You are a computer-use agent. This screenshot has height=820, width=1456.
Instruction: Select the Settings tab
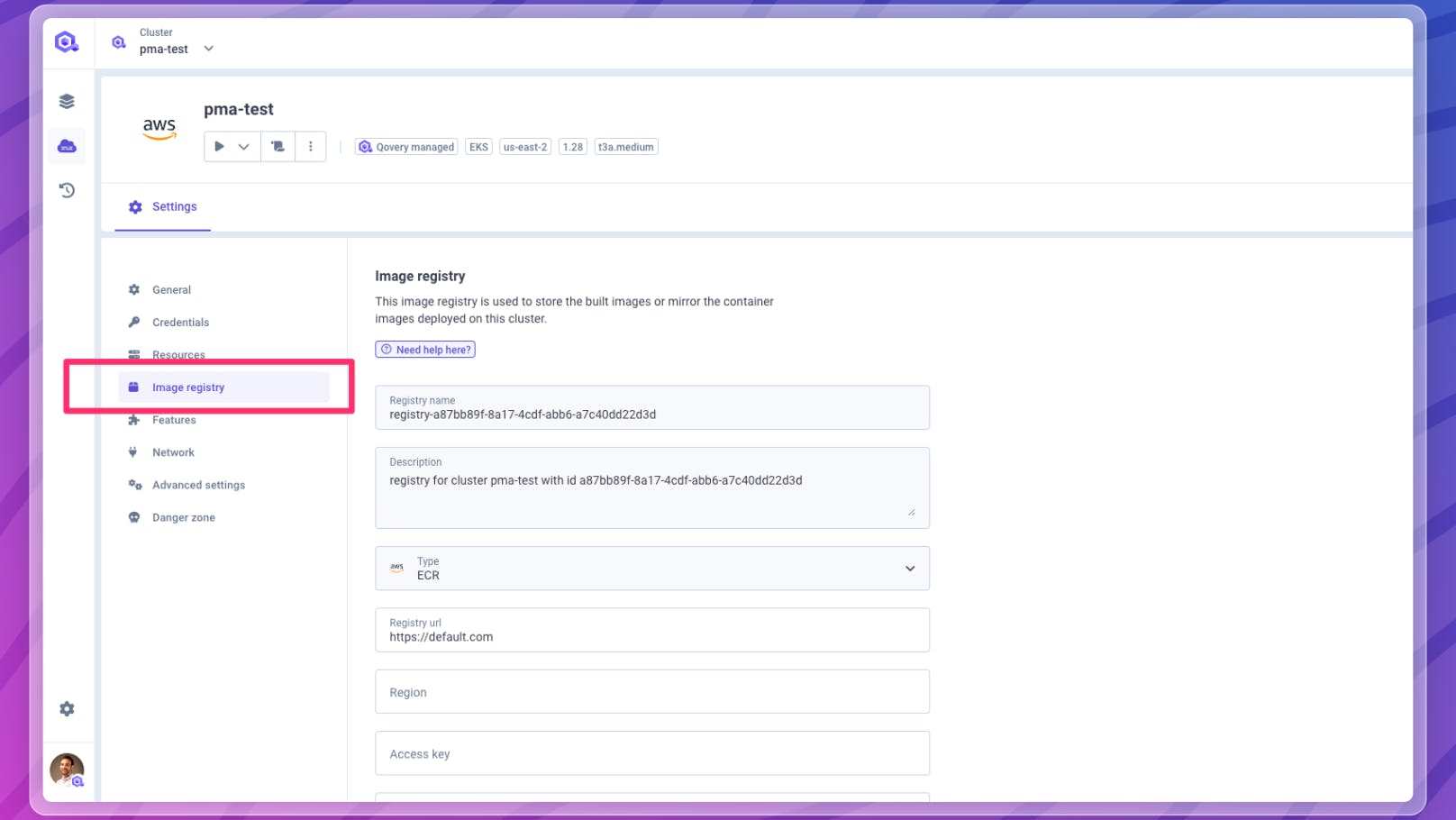[163, 206]
